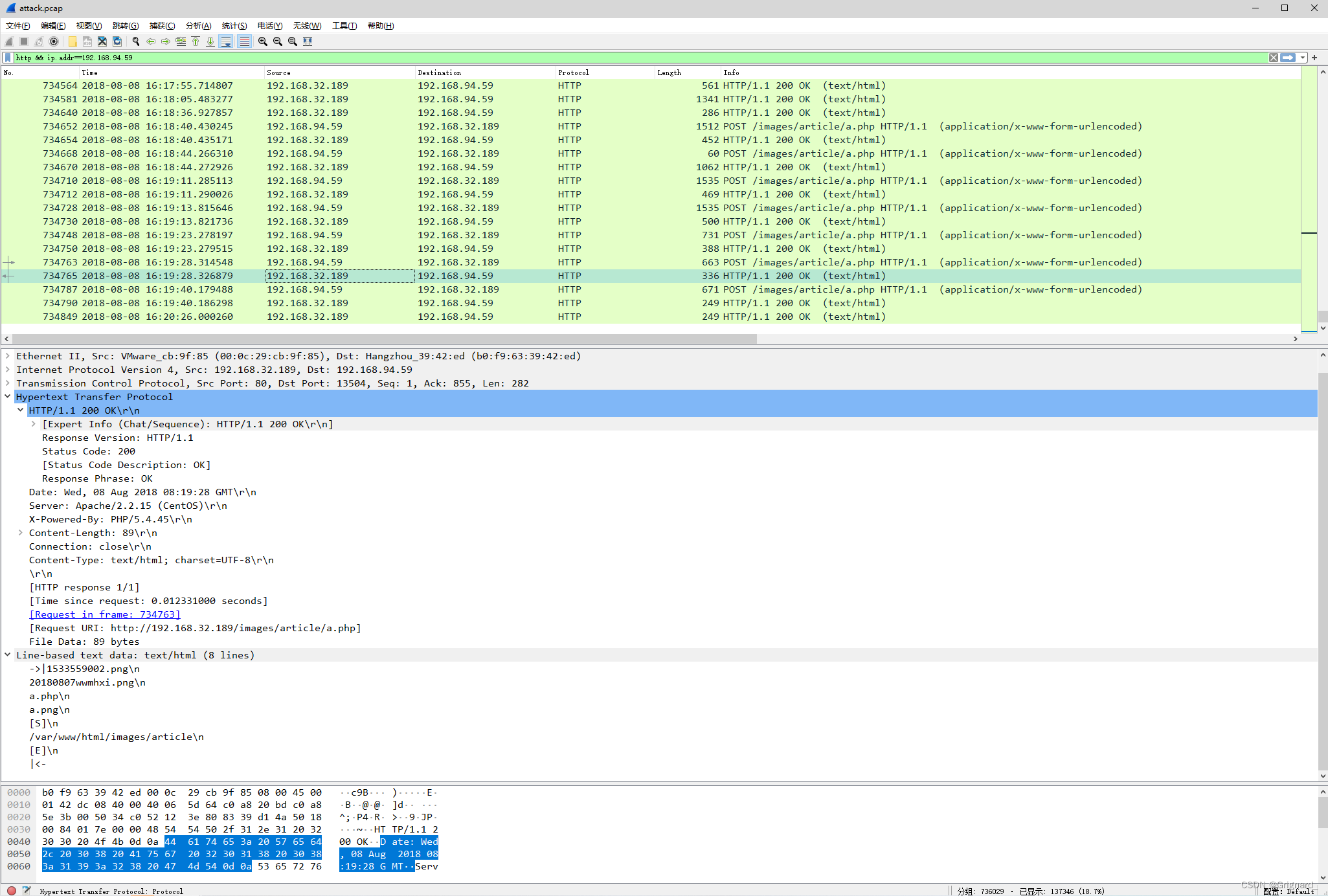Click the find packet magnifier icon
This screenshot has height=896, width=1328.
click(x=136, y=41)
